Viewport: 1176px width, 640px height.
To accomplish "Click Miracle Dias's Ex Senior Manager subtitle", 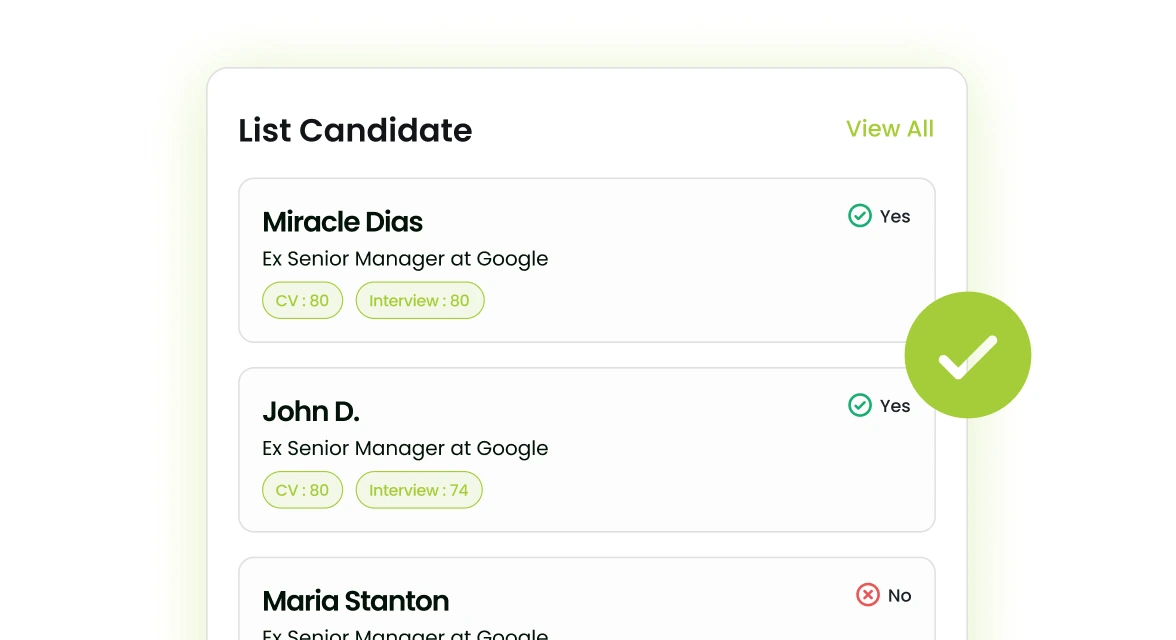I will 405,259.
